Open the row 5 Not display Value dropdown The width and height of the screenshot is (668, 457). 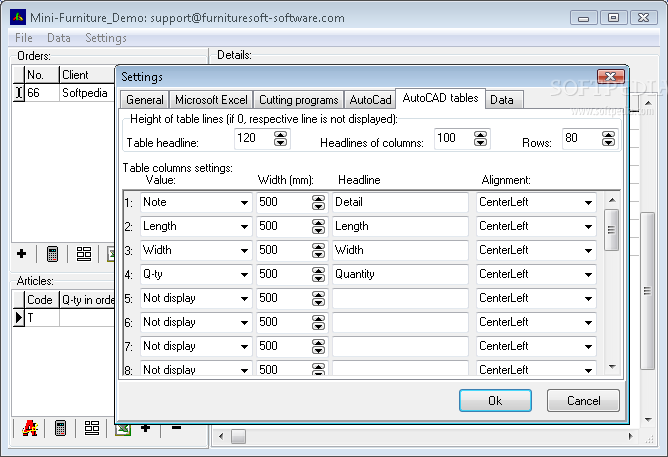click(x=244, y=299)
